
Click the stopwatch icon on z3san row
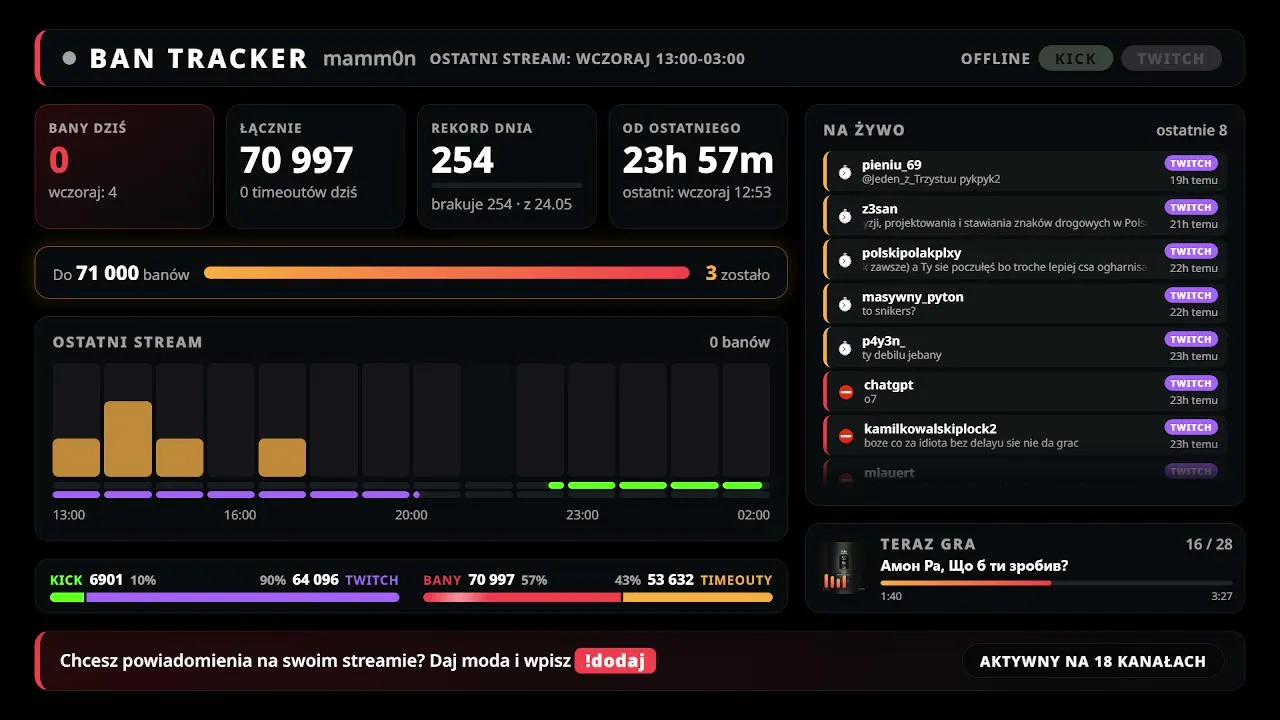click(x=845, y=216)
